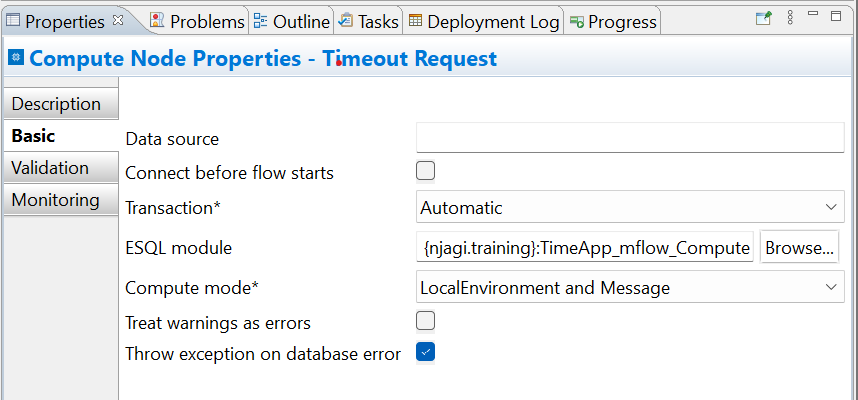Close the Properties tab with its X
This screenshot has height=400, width=858.
tap(118, 20)
